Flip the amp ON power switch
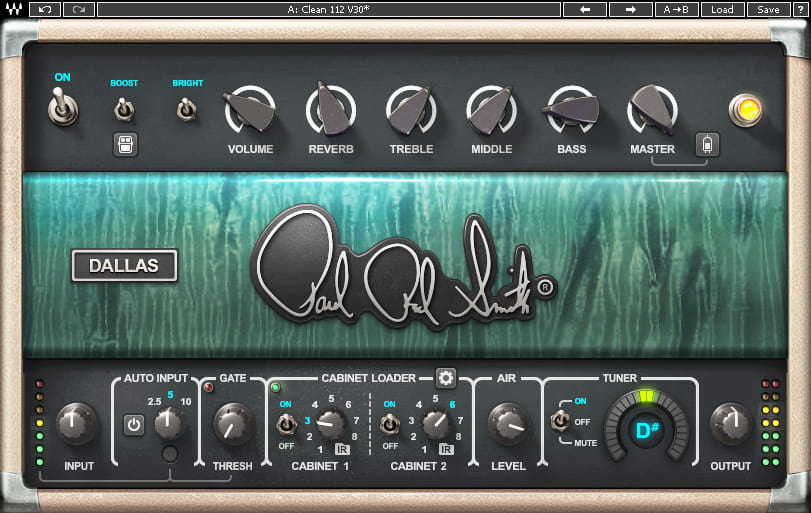Screen dimensions: 811x513 coord(63,105)
